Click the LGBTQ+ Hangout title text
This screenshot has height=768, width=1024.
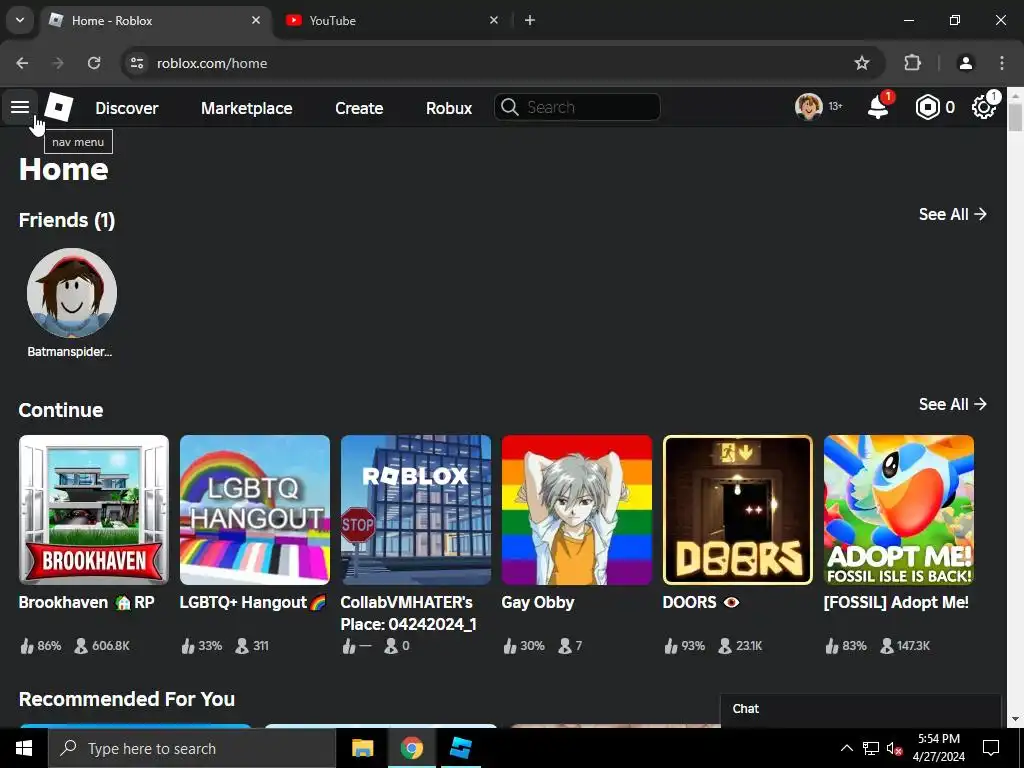(253, 602)
